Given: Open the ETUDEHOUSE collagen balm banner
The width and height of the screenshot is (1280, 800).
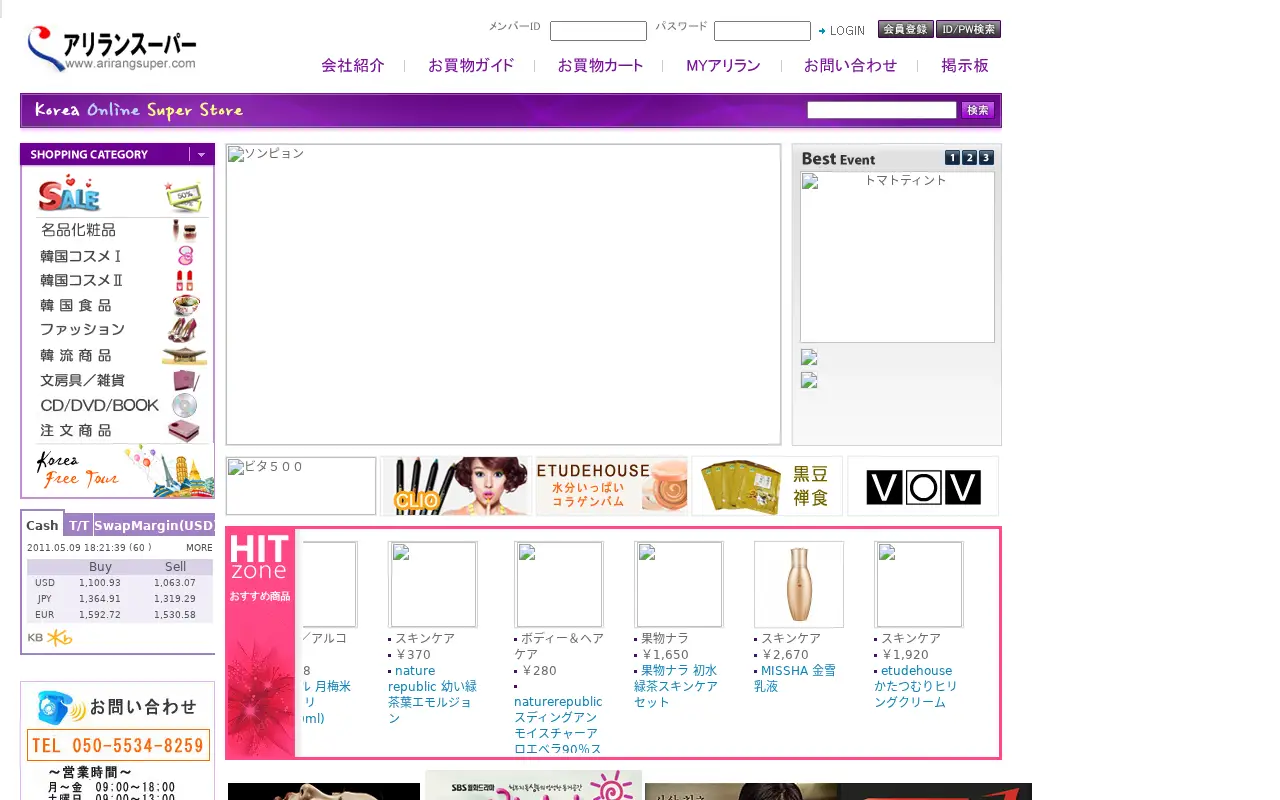Looking at the screenshot, I should pos(611,486).
